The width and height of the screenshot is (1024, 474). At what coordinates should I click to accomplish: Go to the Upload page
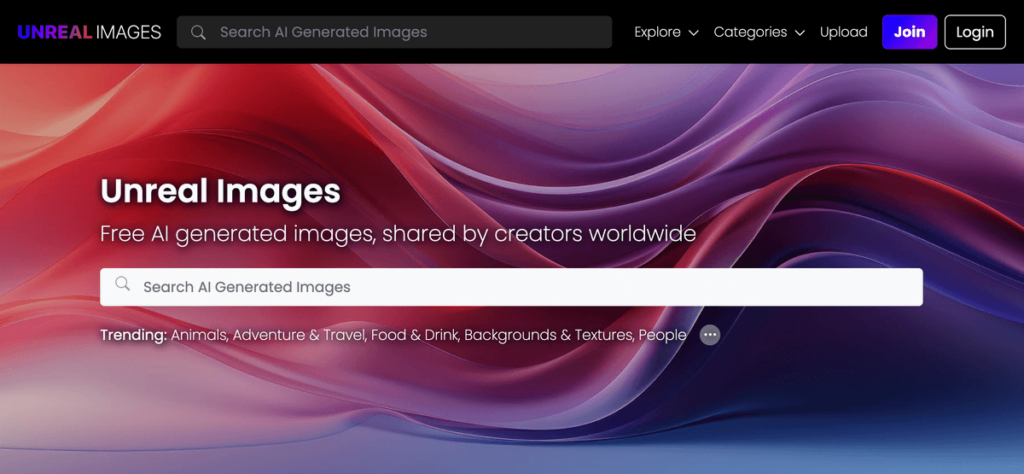(844, 32)
